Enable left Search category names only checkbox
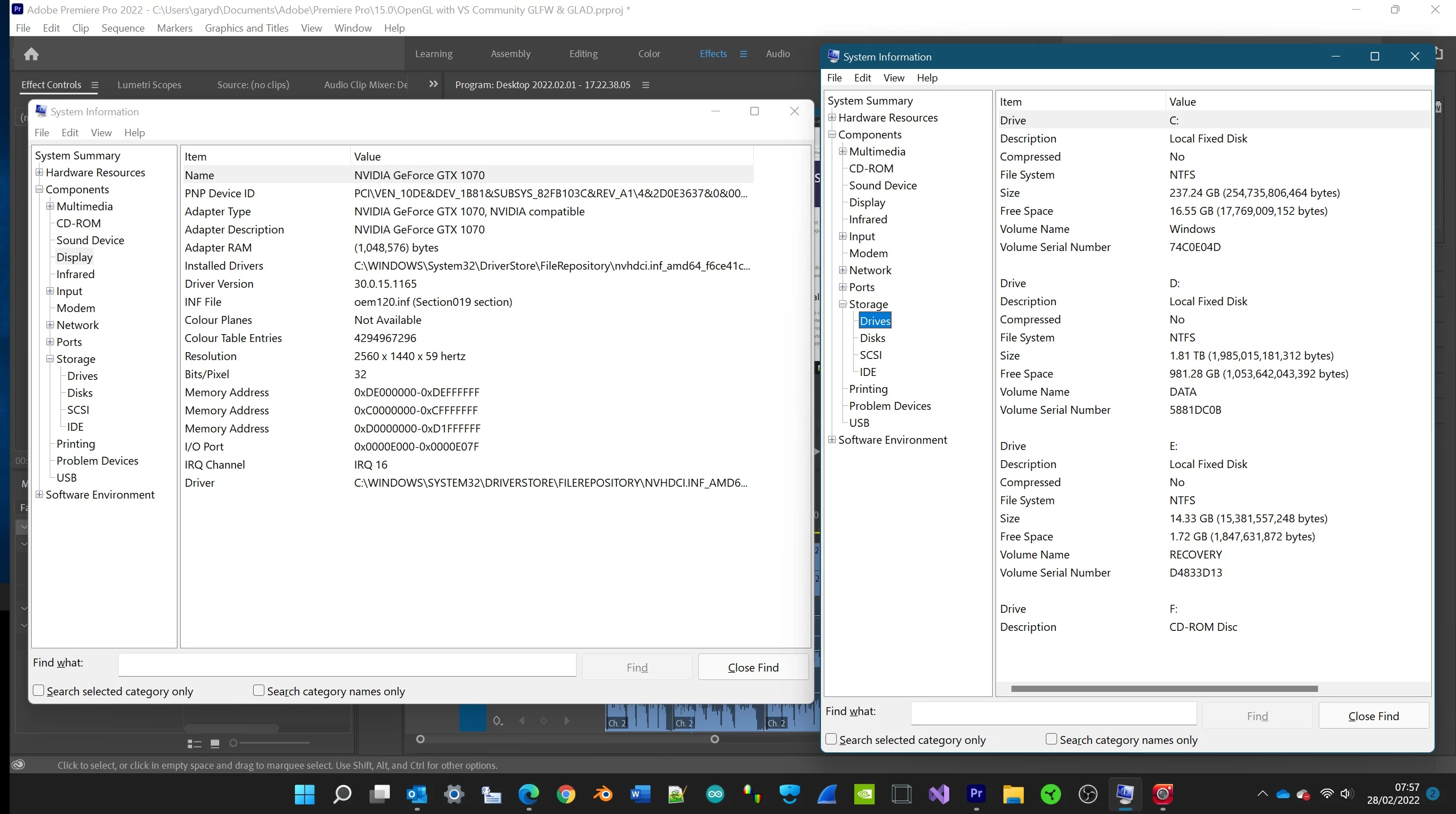Viewport: 1456px width, 814px height. point(259,690)
